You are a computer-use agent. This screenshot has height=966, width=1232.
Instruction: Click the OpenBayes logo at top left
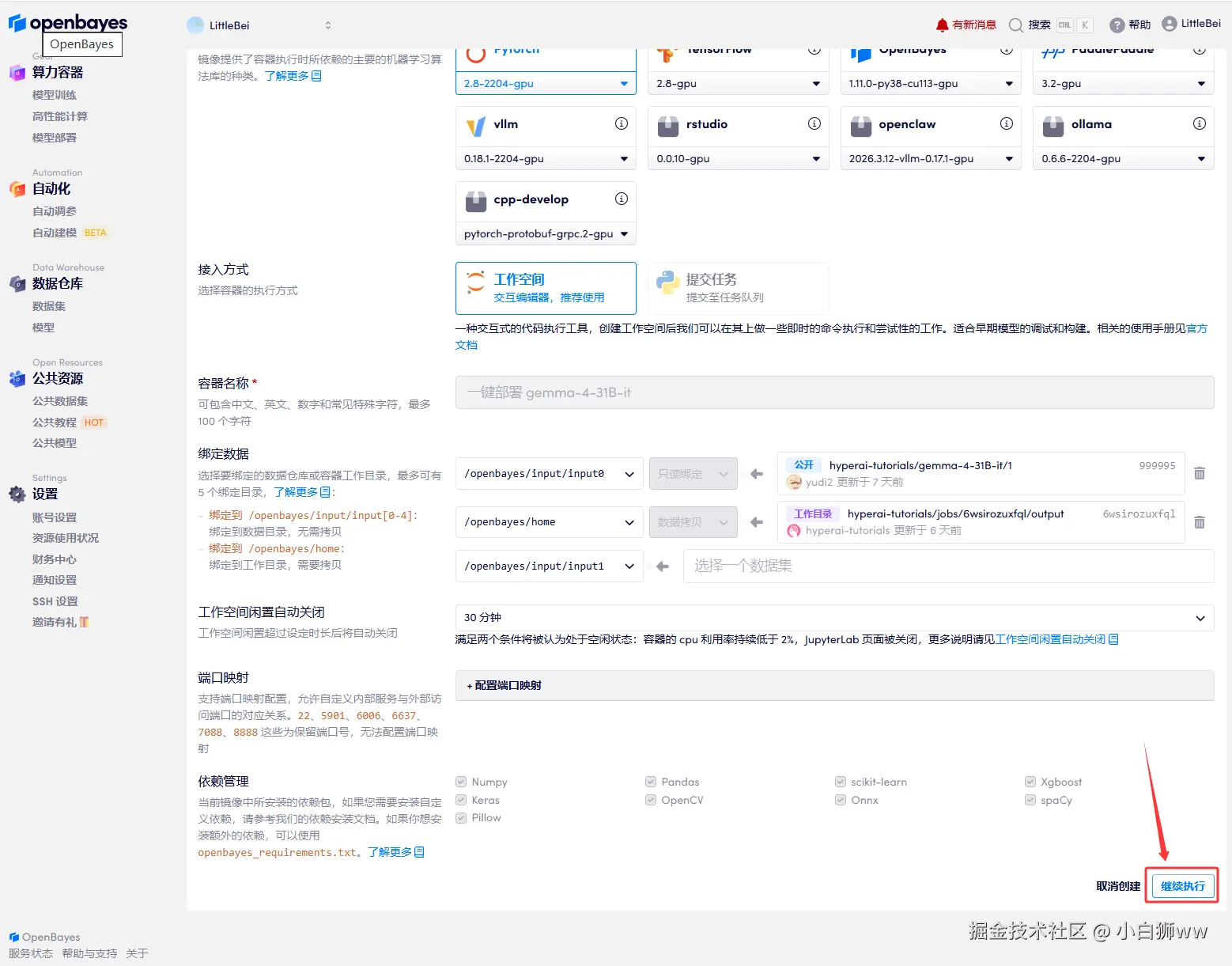(x=68, y=23)
